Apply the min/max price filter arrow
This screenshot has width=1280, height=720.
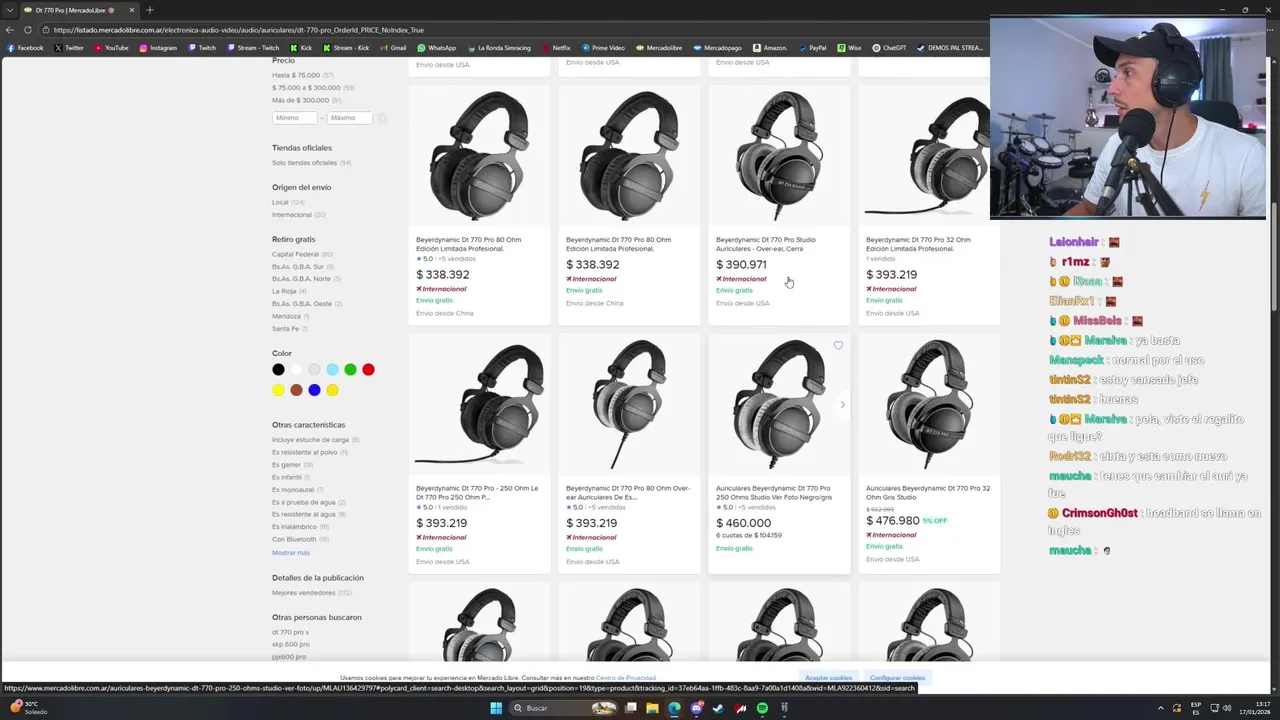[382, 118]
